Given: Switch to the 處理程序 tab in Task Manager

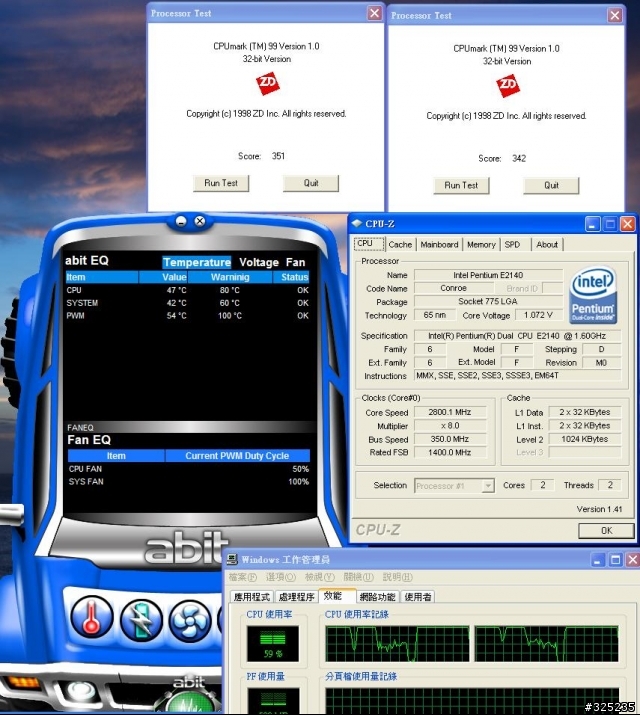Looking at the screenshot, I should click(296, 597).
